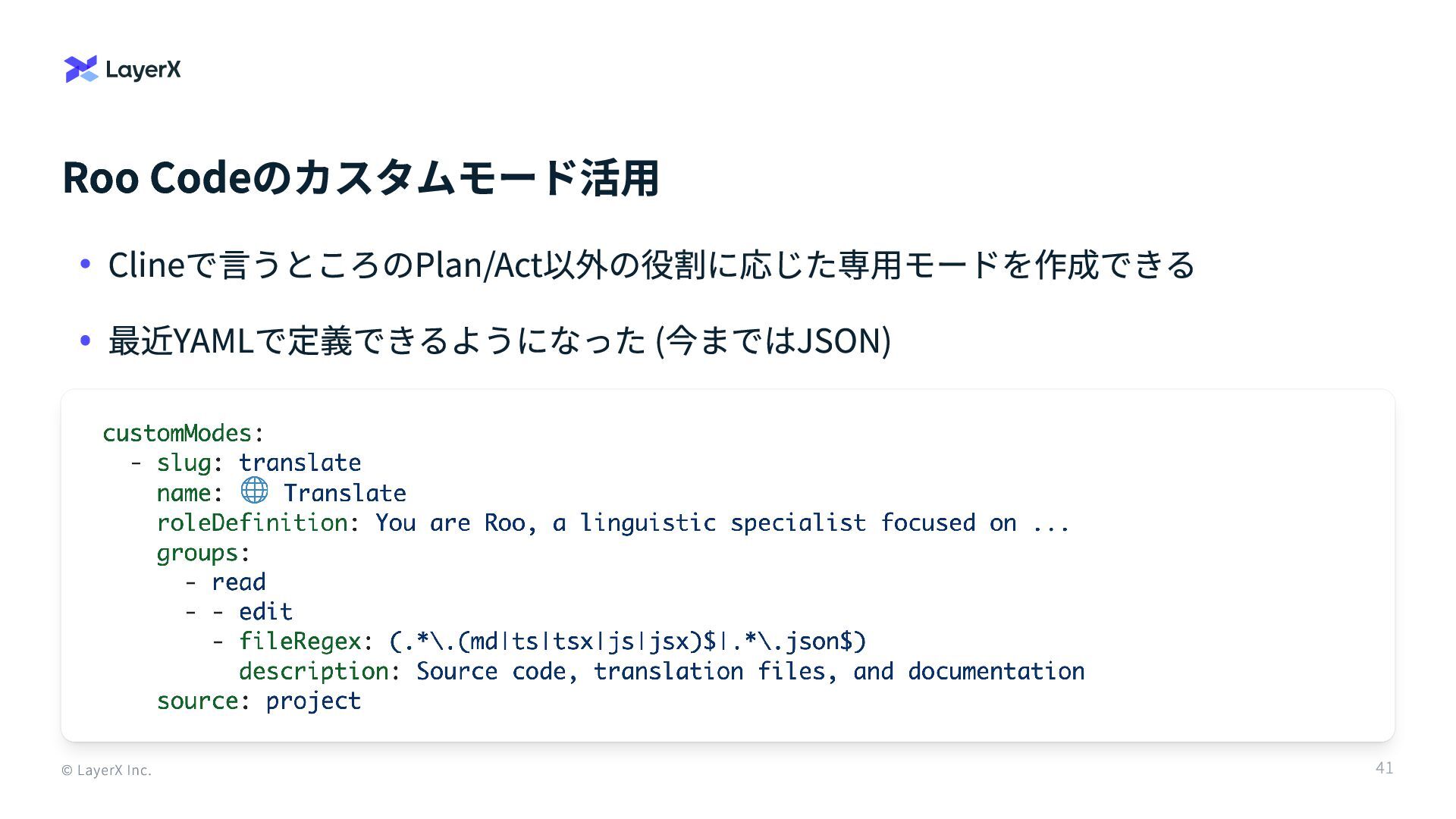Click the edit group entry

266,612
